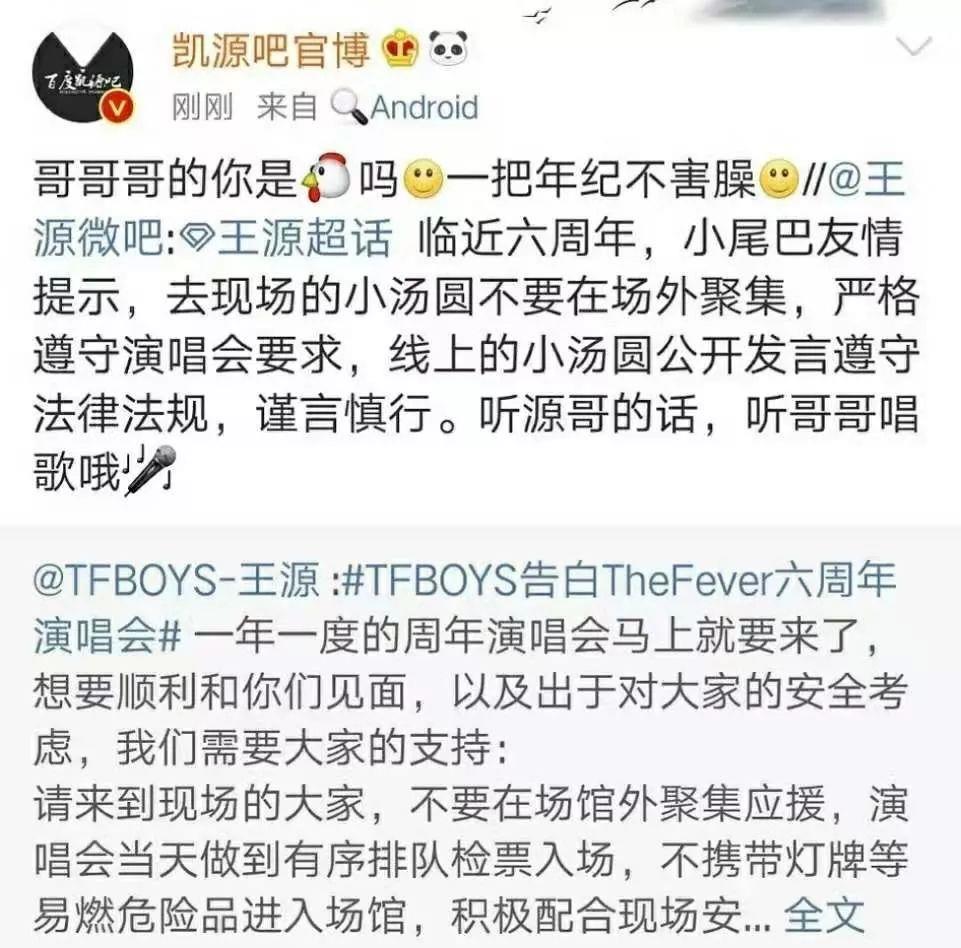Open the post options chevron dropdown
The width and height of the screenshot is (961, 948).
point(914,46)
